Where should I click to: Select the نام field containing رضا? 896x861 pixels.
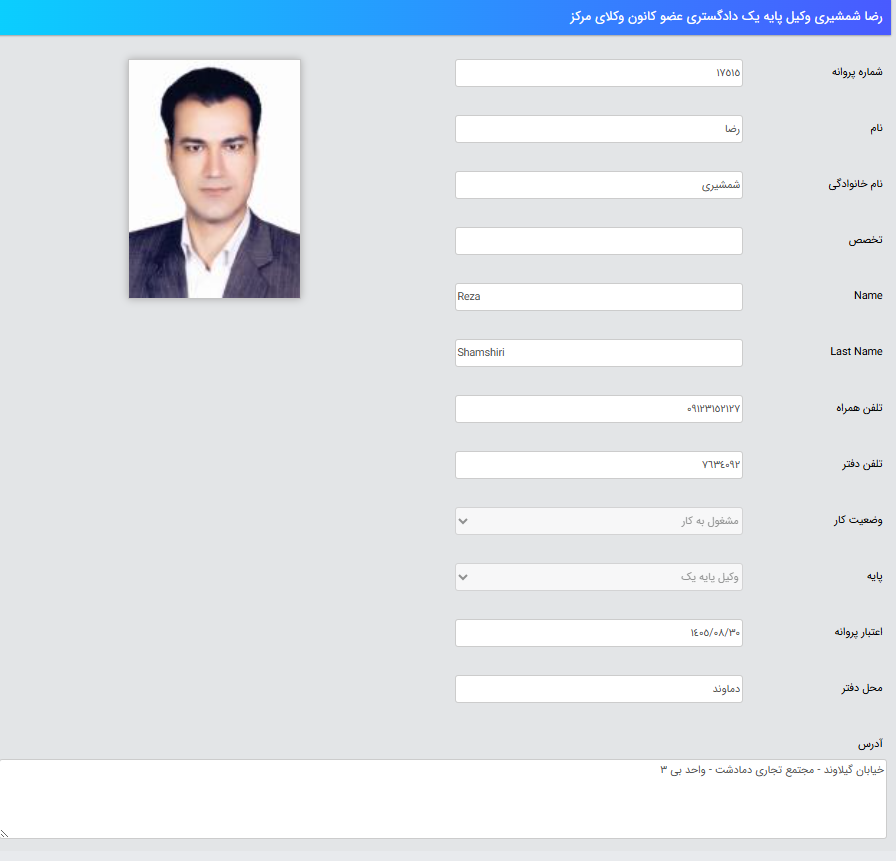598,128
